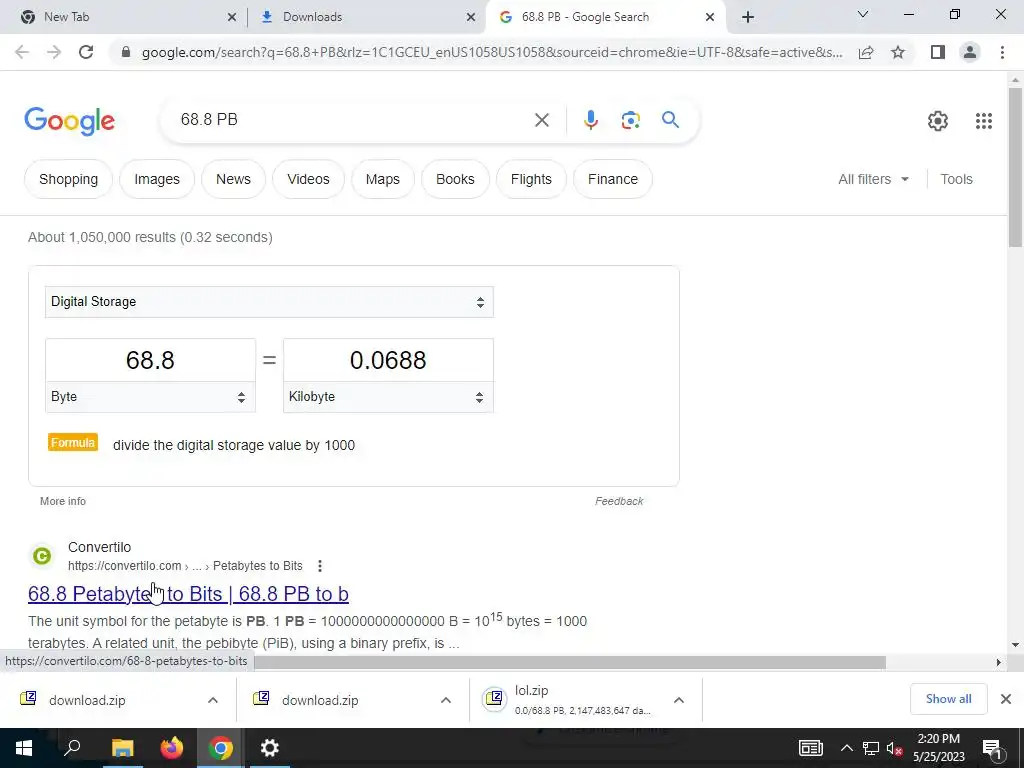Viewport: 1024px width, 768px height.
Task: Filter results by News
Action: (233, 179)
